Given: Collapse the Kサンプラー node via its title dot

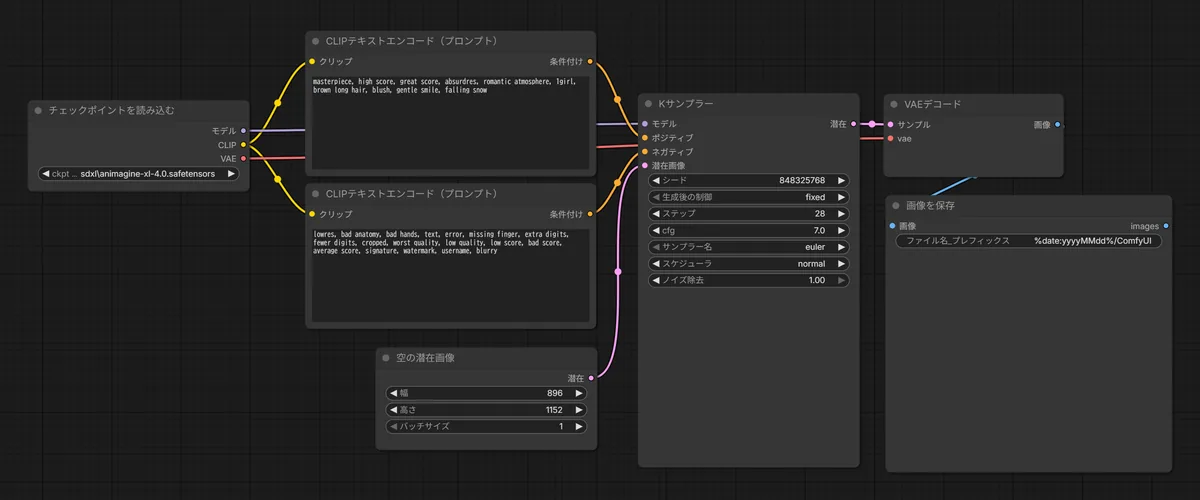Looking at the screenshot, I should (x=648, y=104).
